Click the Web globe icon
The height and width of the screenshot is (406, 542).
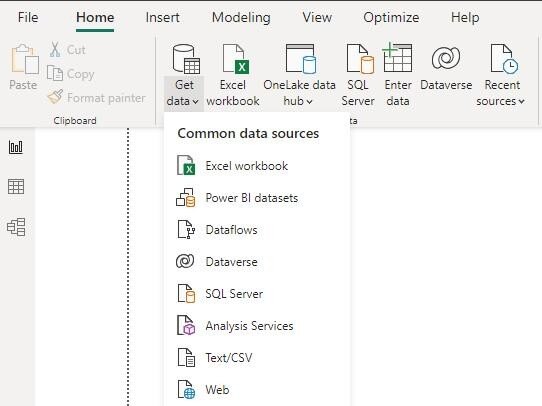(186, 389)
